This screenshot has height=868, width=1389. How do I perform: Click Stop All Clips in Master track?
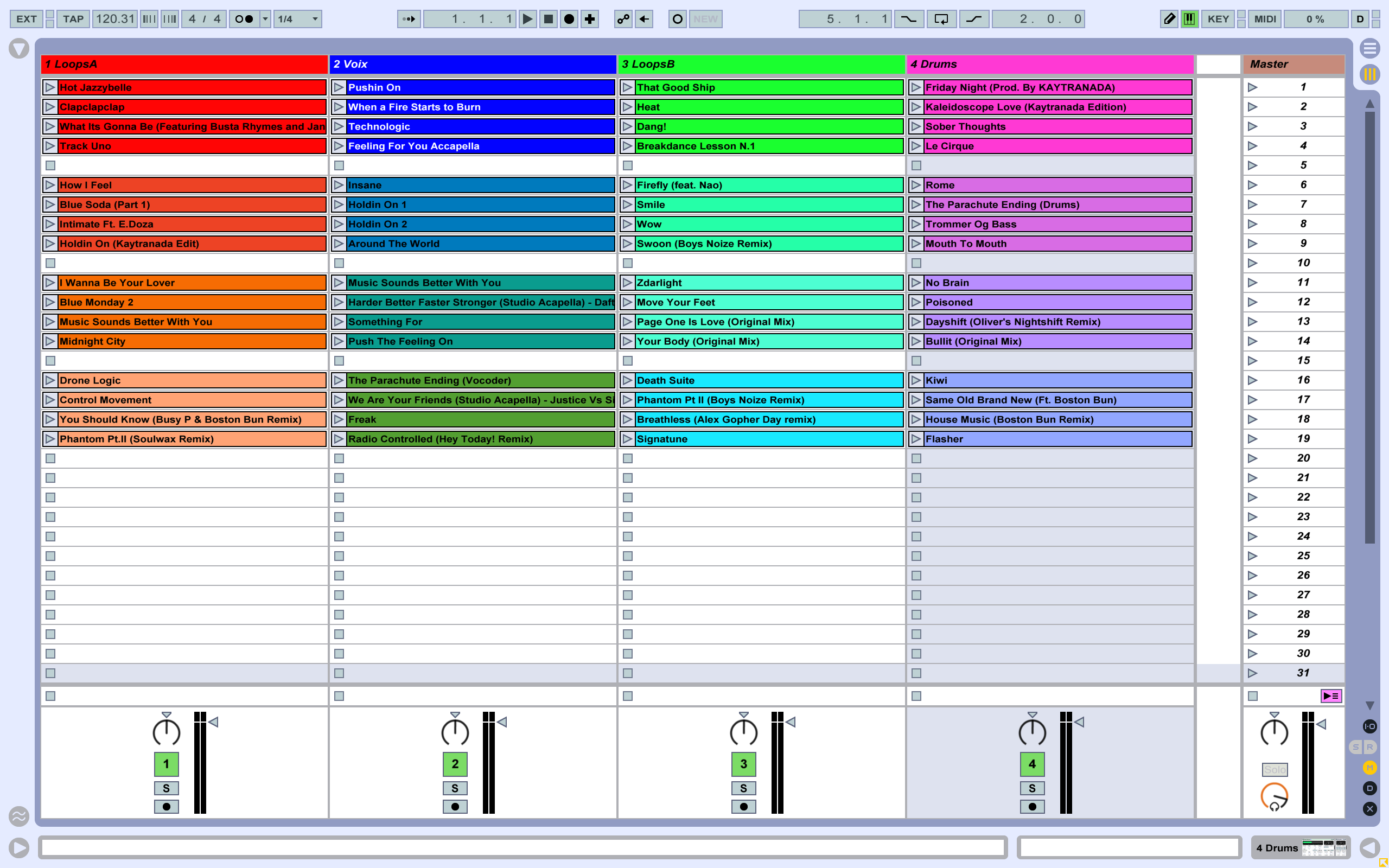[x=1253, y=696]
